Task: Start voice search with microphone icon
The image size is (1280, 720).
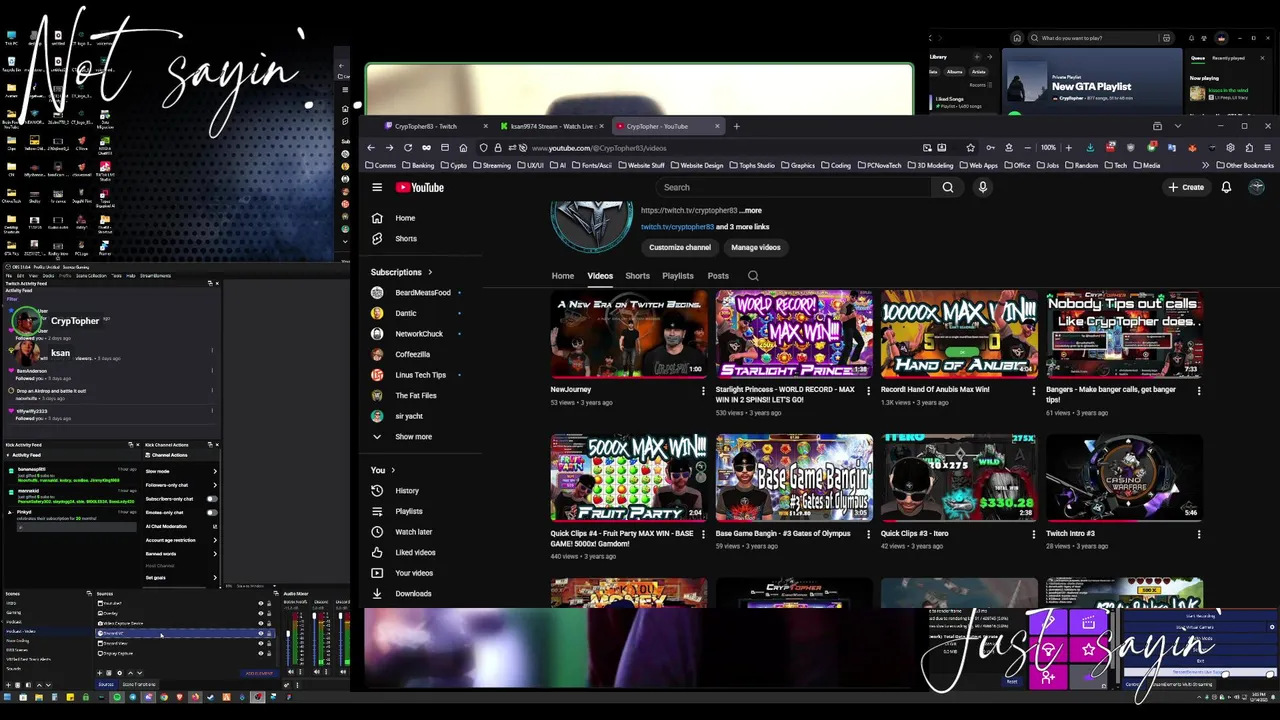Action: [x=983, y=187]
